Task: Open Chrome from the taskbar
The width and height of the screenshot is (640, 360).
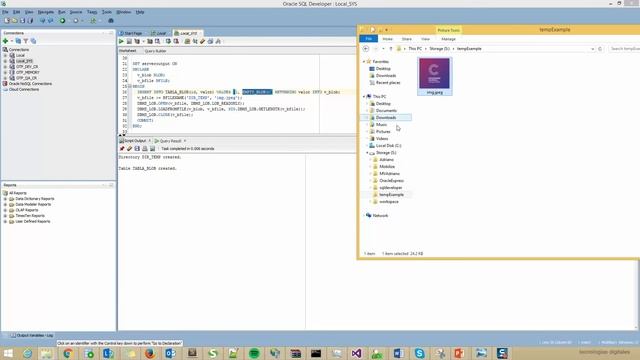Action: (68, 353)
